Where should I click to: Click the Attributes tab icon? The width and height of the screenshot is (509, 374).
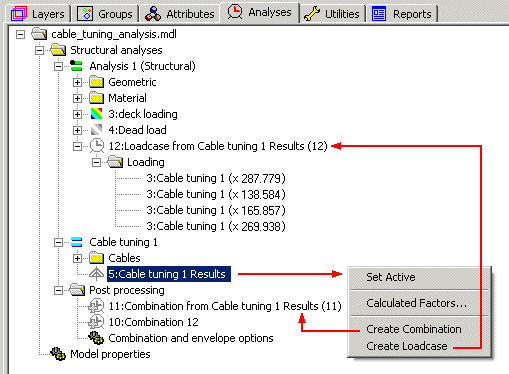click(153, 14)
